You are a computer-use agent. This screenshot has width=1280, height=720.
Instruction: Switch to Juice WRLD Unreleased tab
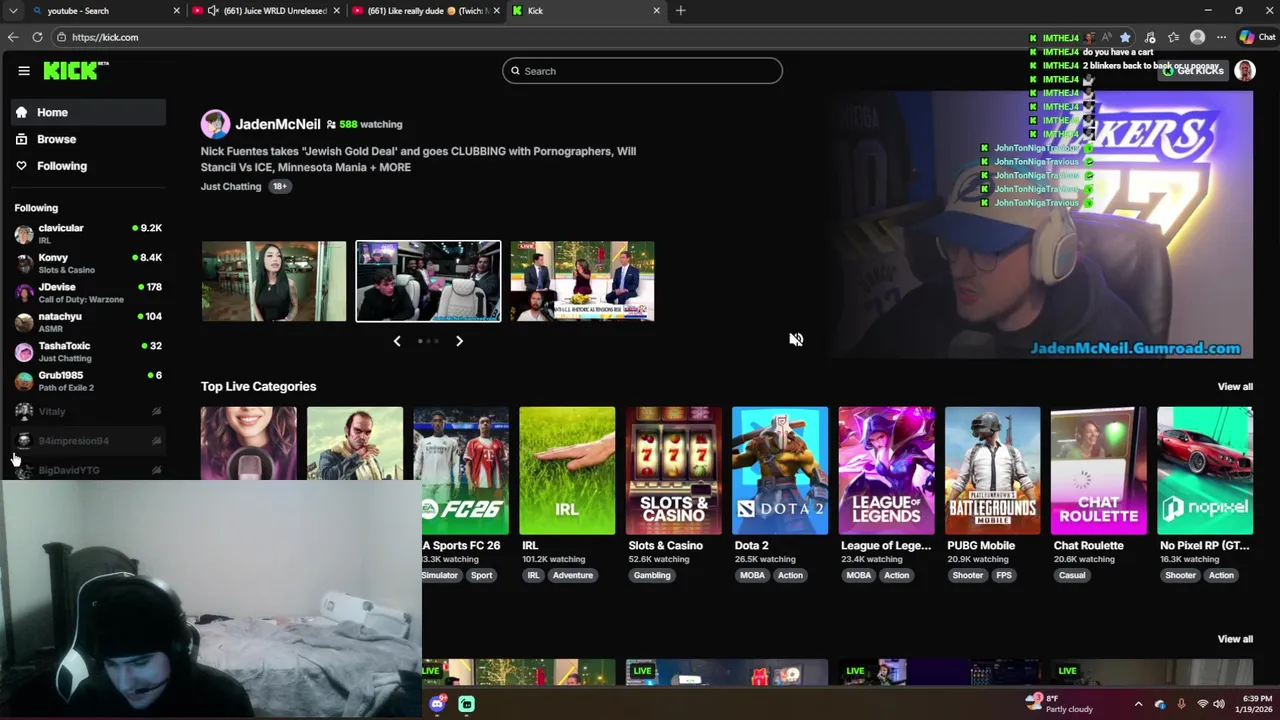266,11
